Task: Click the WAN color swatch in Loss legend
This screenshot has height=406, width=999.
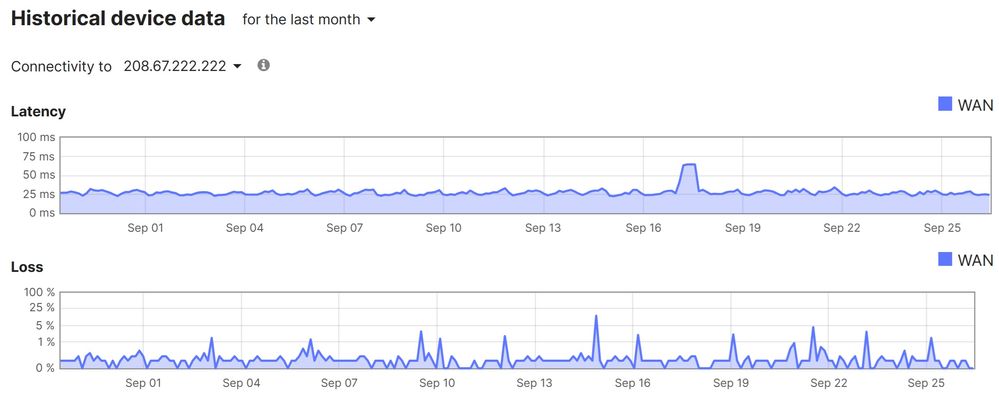Action: [945, 259]
